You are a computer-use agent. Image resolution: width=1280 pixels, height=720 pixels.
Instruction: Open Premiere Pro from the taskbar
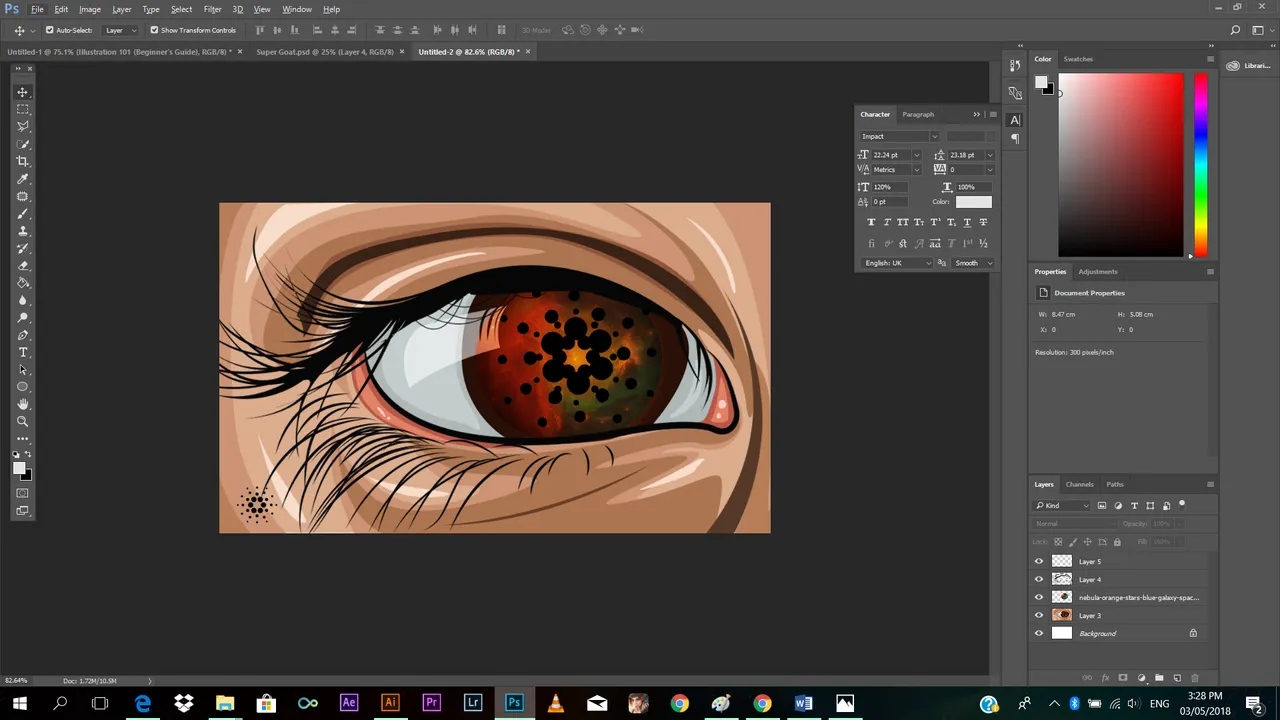pyautogui.click(x=432, y=703)
